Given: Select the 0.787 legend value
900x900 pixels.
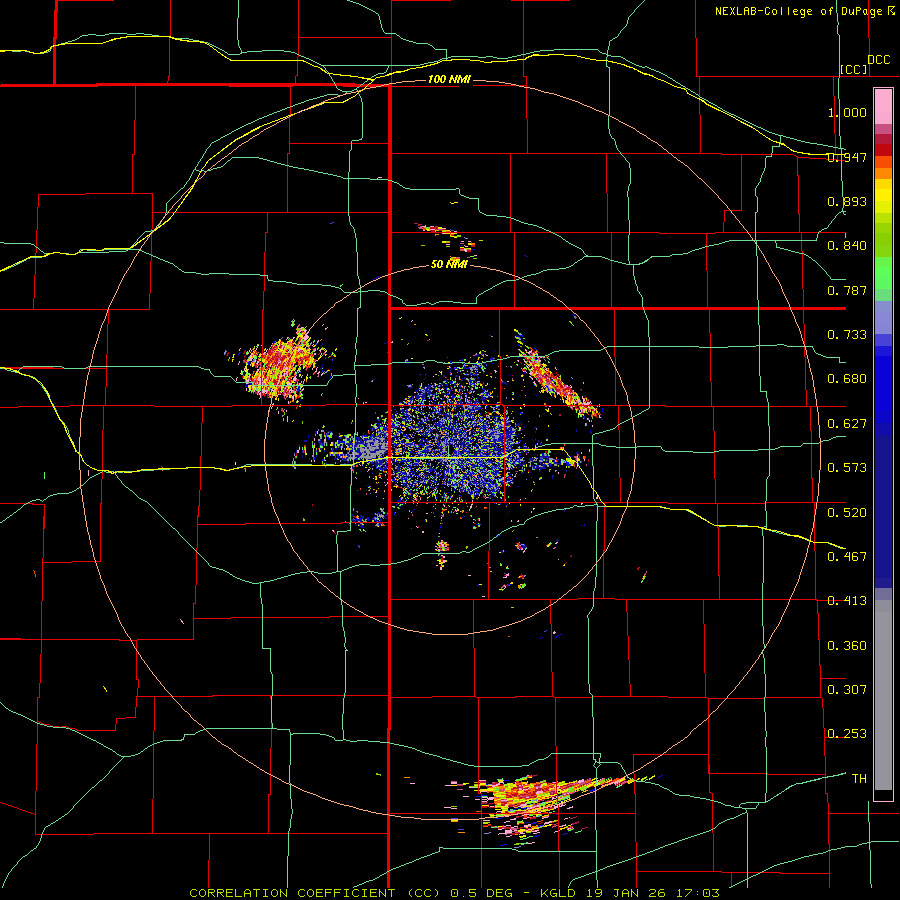Looking at the screenshot, I should point(847,290).
